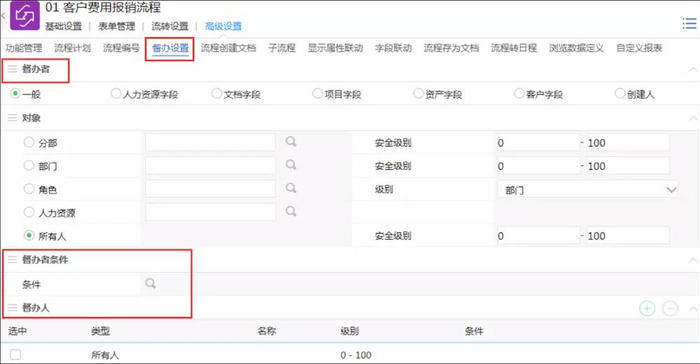Click the purple workflow logo icon
Screen dimensions: 700x364
pyautogui.click(x=25, y=16)
